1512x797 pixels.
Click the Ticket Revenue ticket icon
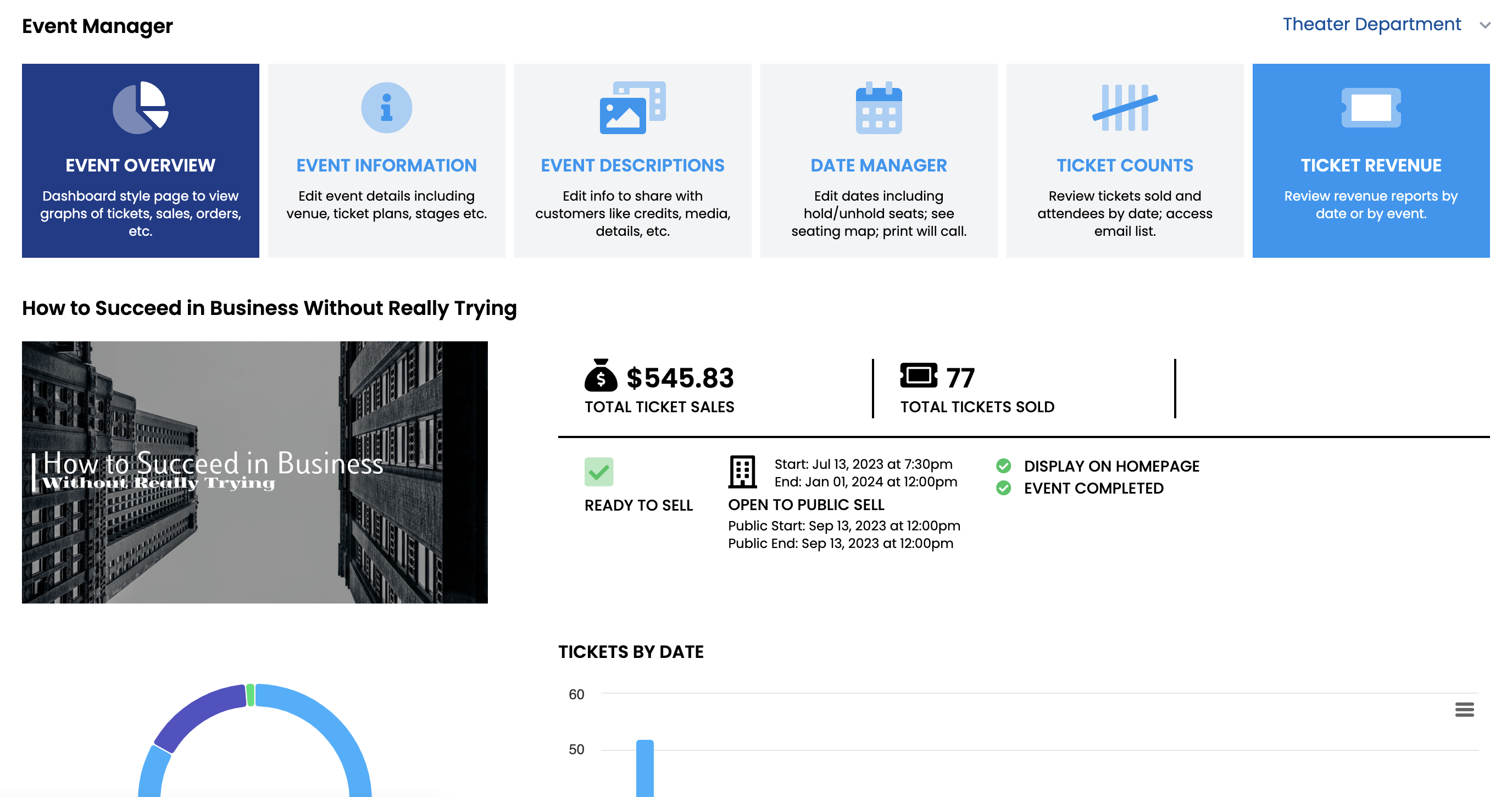click(x=1371, y=108)
